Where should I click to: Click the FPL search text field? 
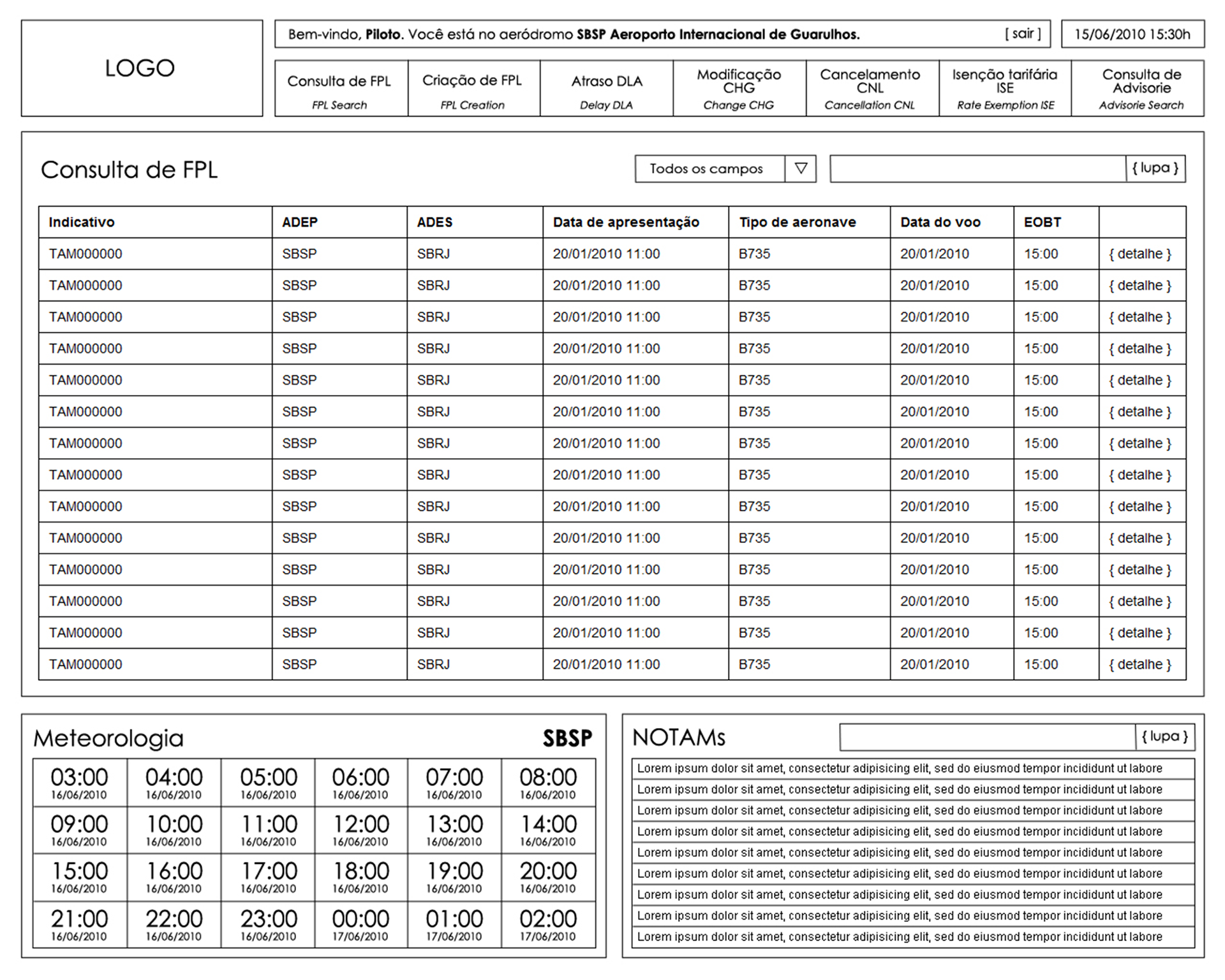click(977, 169)
